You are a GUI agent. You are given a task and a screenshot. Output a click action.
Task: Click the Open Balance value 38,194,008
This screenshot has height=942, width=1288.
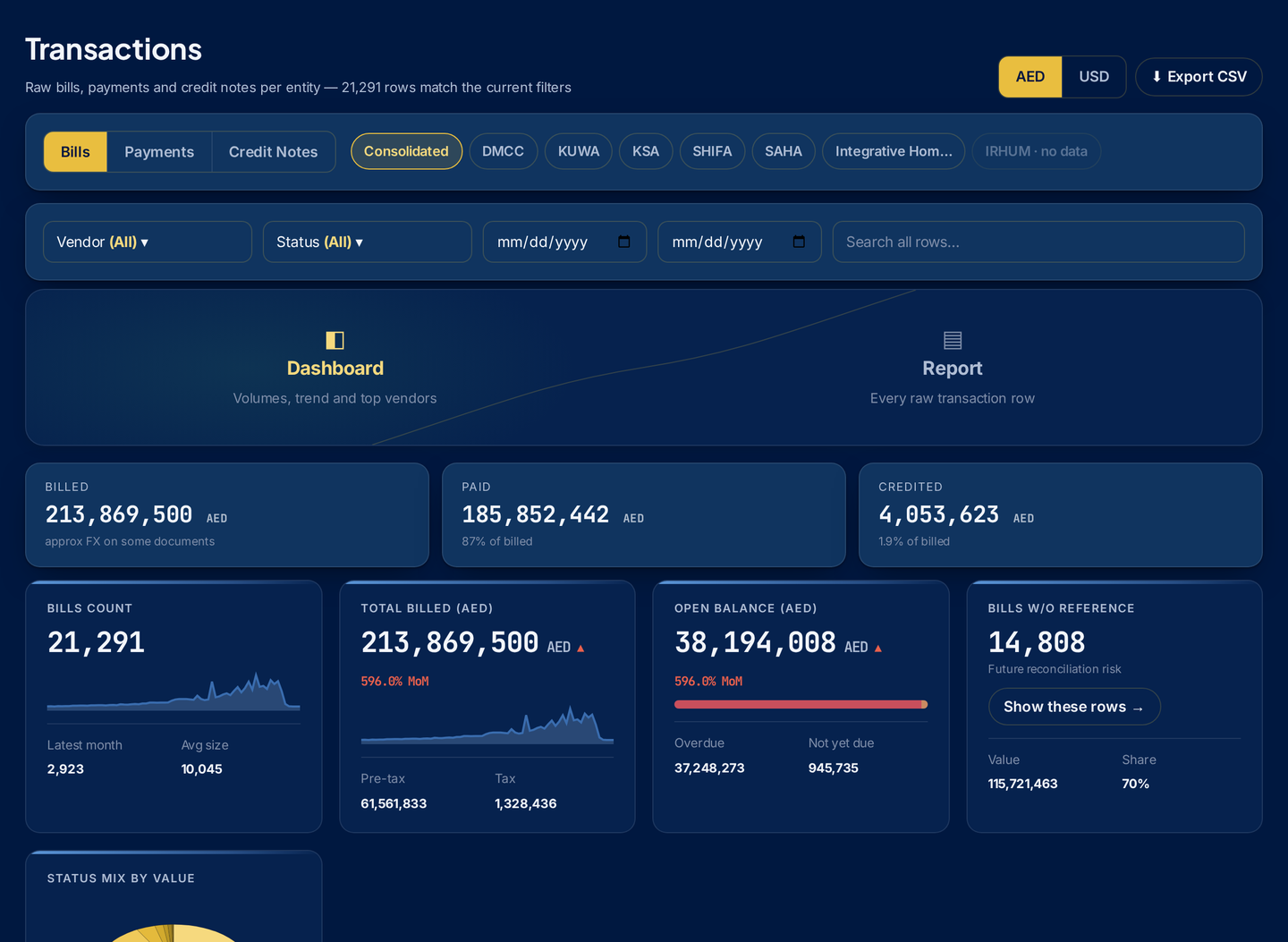pyautogui.click(x=755, y=642)
